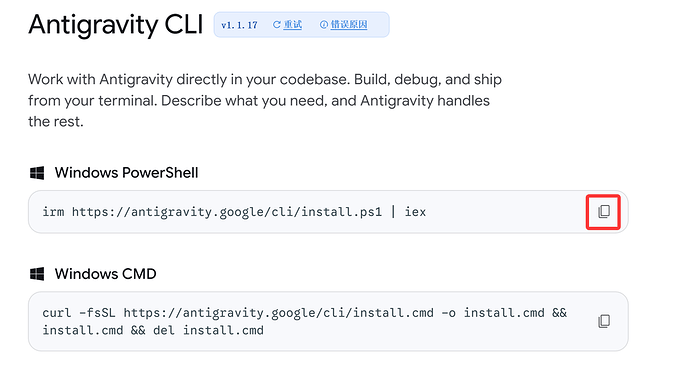Open the 错误原因 link

(349, 25)
